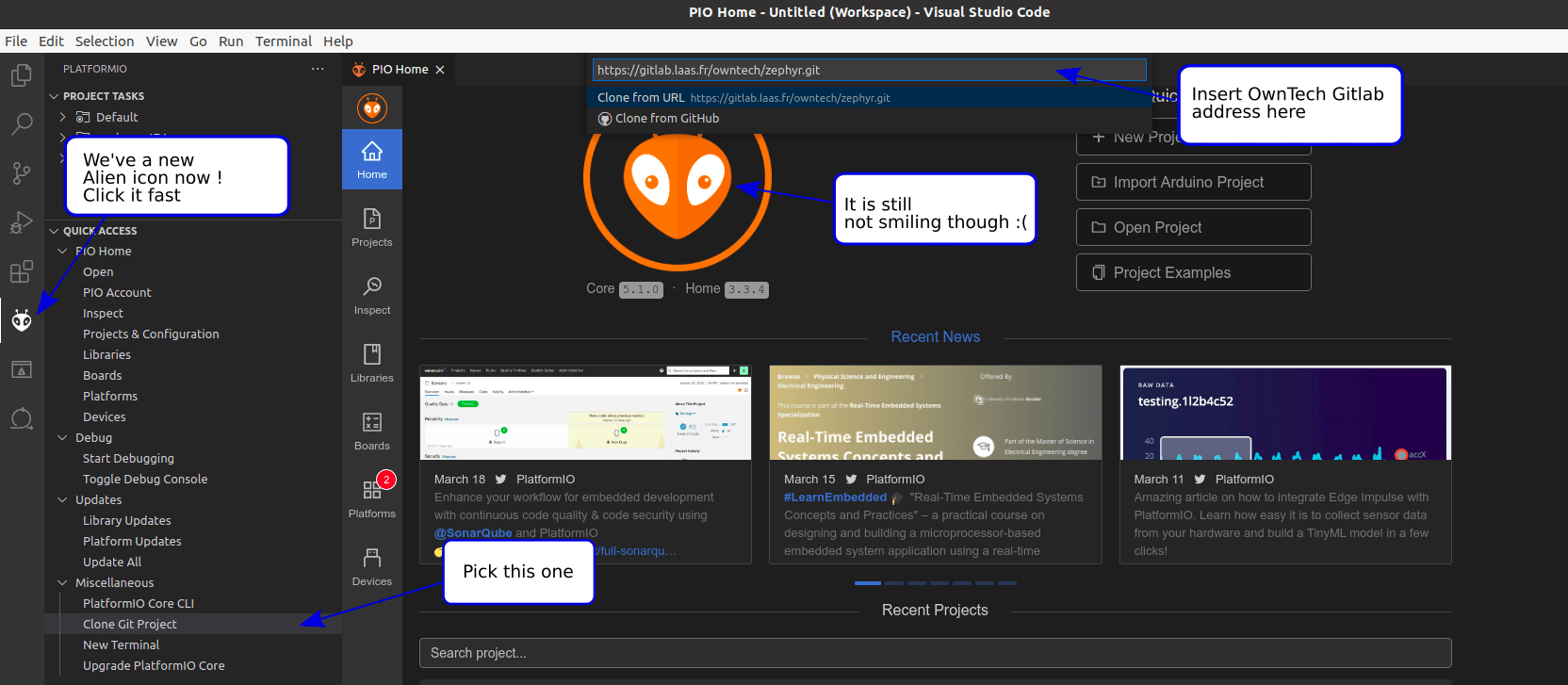
Task: Select Upgrade PlatformIO Core item
Action: point(154,666)
